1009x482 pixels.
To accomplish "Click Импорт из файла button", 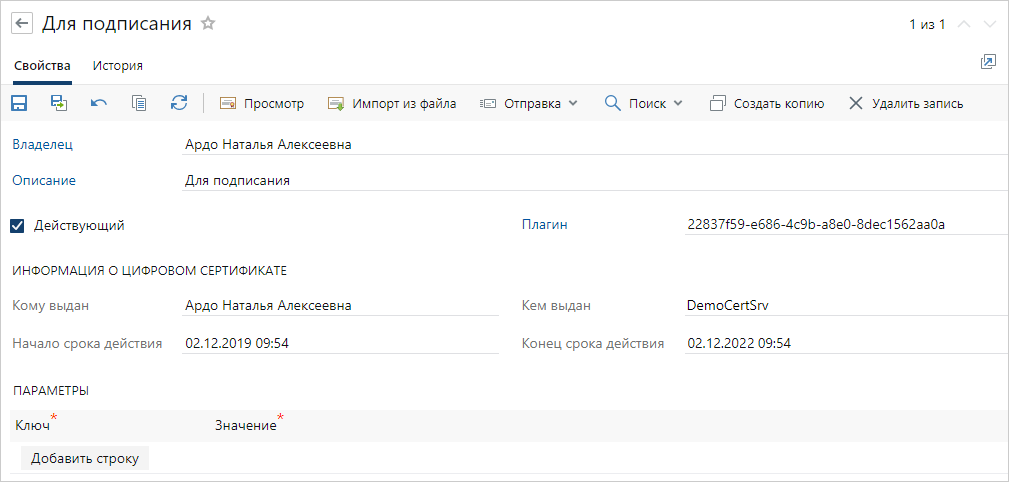I will coord(392,103).
